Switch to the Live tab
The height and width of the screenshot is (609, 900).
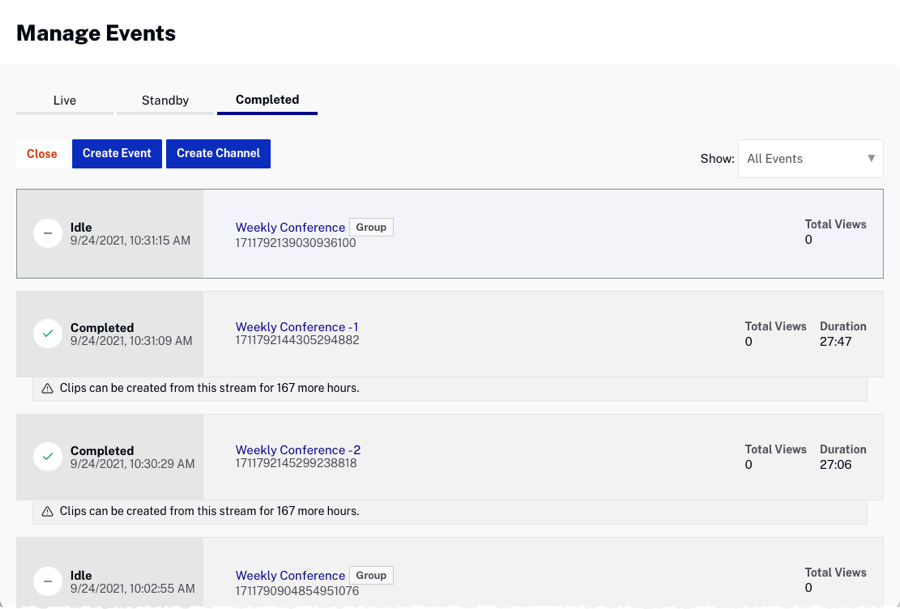point(65,100)
